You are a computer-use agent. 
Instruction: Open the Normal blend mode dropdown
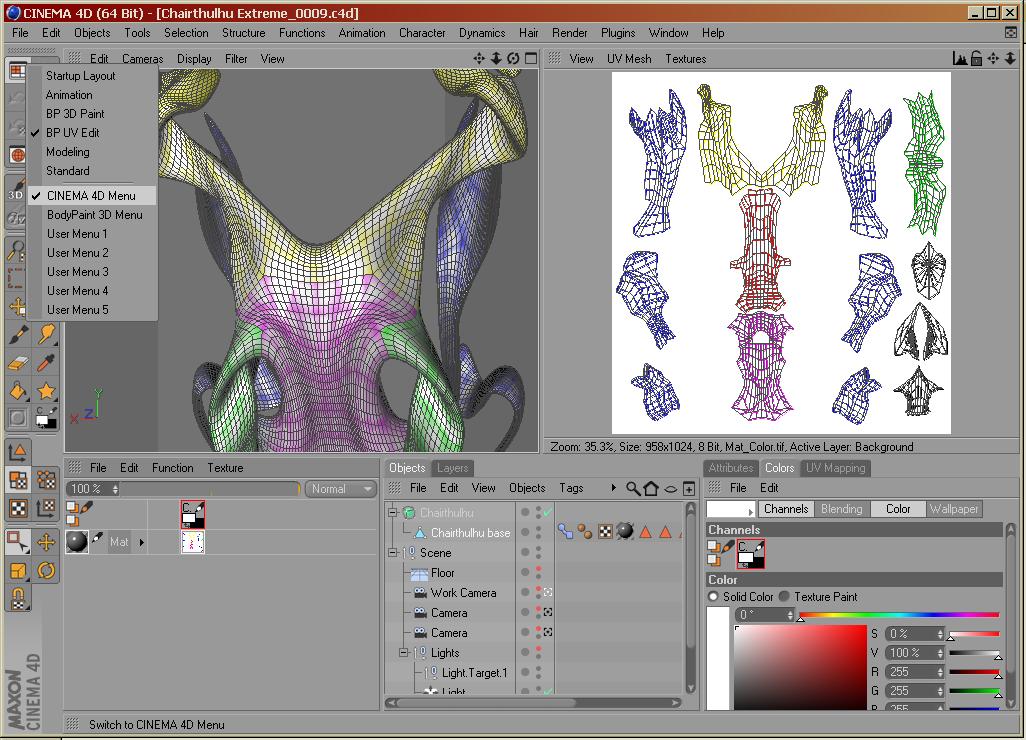pyautogui.click(x=340, y=489)
